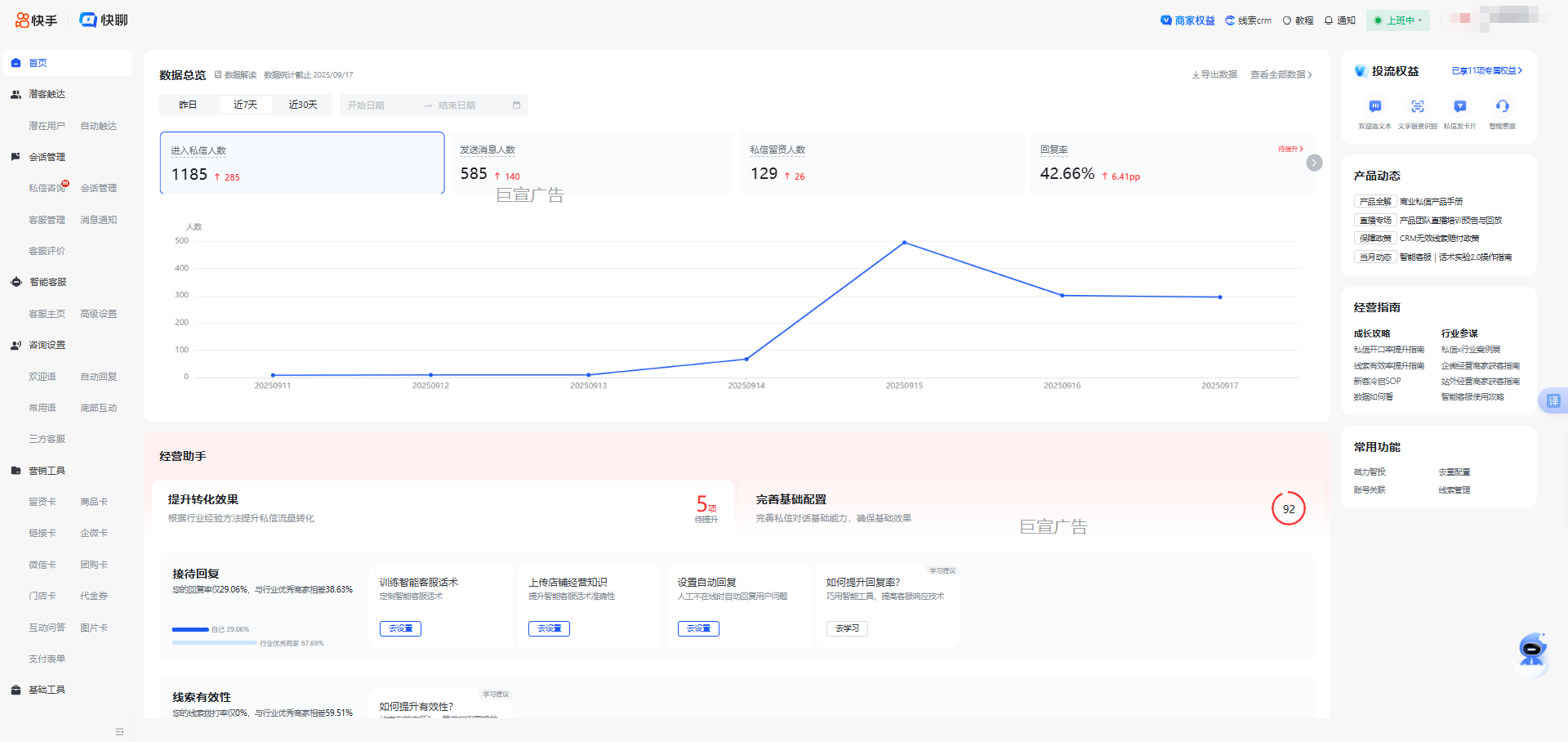Open the floating translate icon at right edge

(1552, 400)
